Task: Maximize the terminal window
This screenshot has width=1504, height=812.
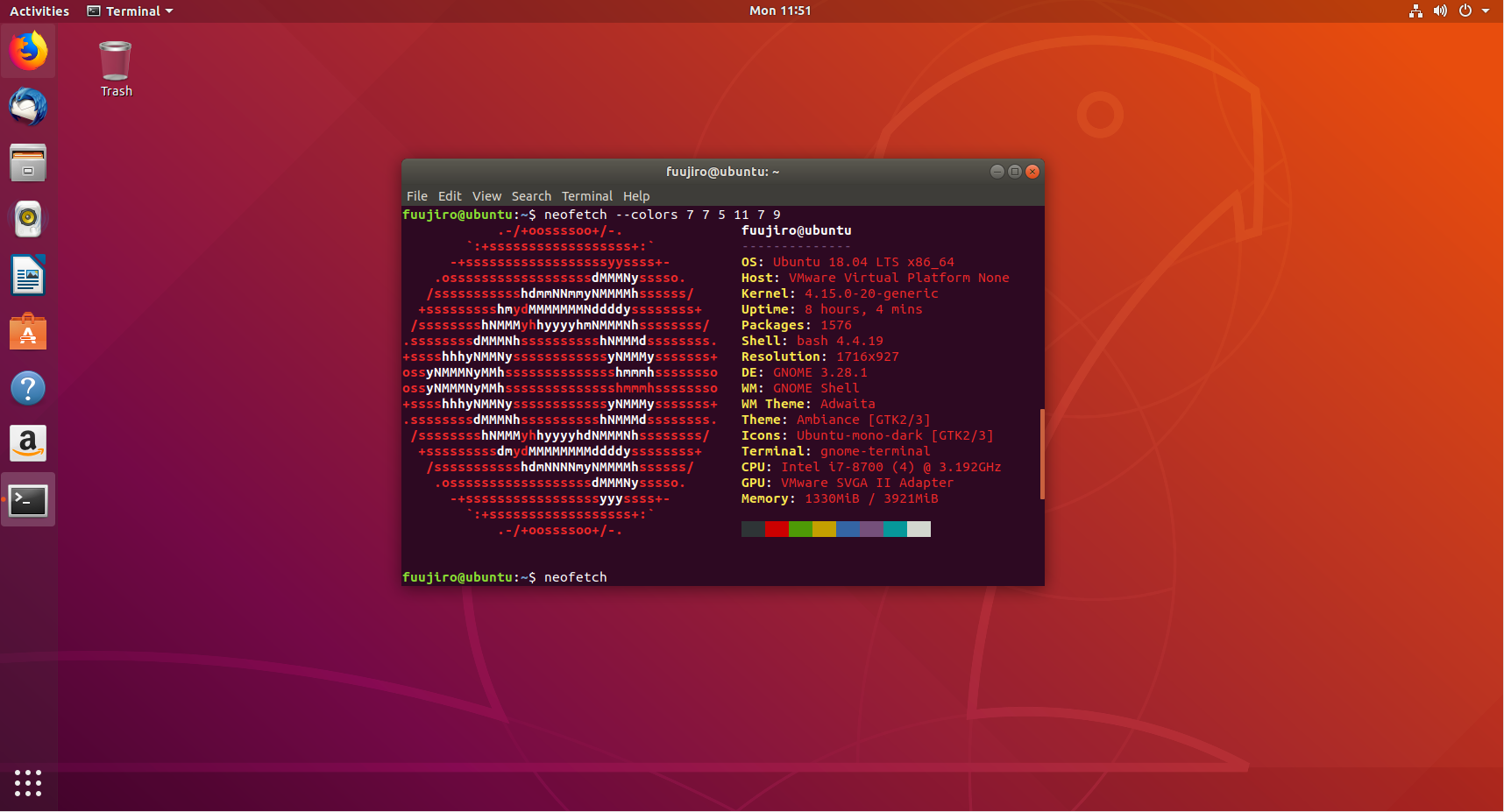Action: tap(1015, 172)
